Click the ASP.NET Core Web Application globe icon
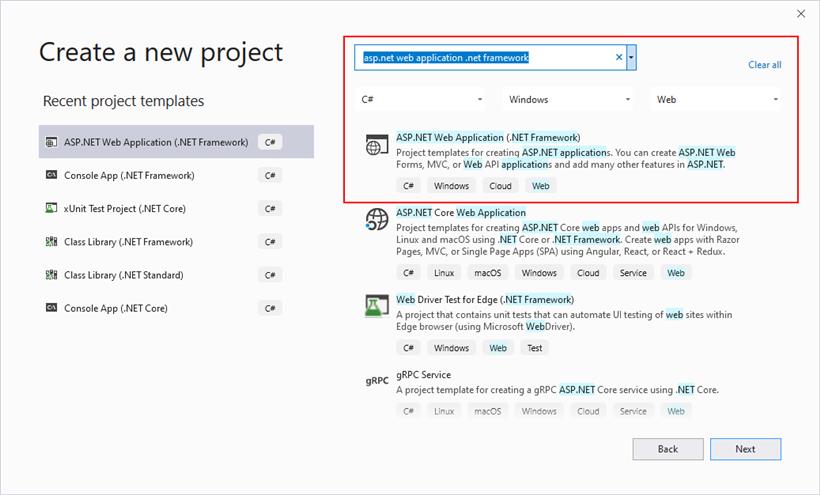The image size is (820, 495). click(377, 220)
